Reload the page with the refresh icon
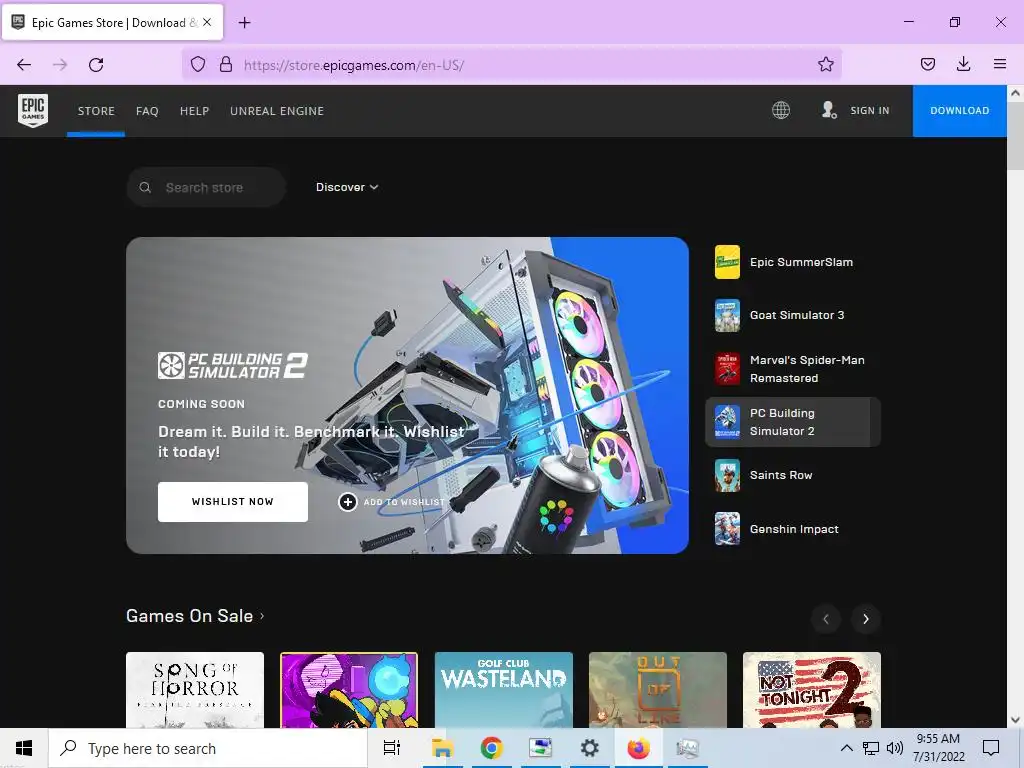 (96, 65)
